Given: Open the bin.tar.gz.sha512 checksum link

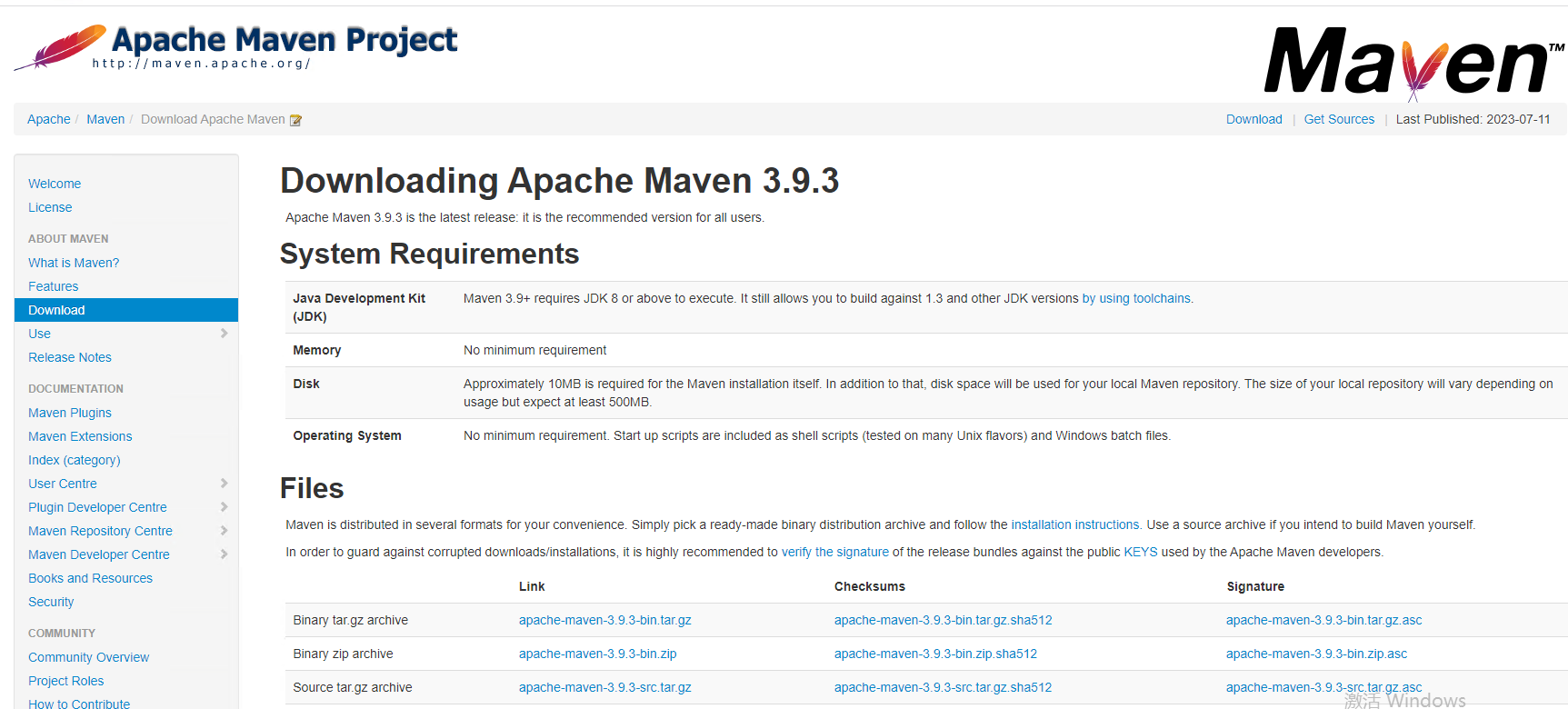Looking at the screenshot, I should [x=944, y=620].
